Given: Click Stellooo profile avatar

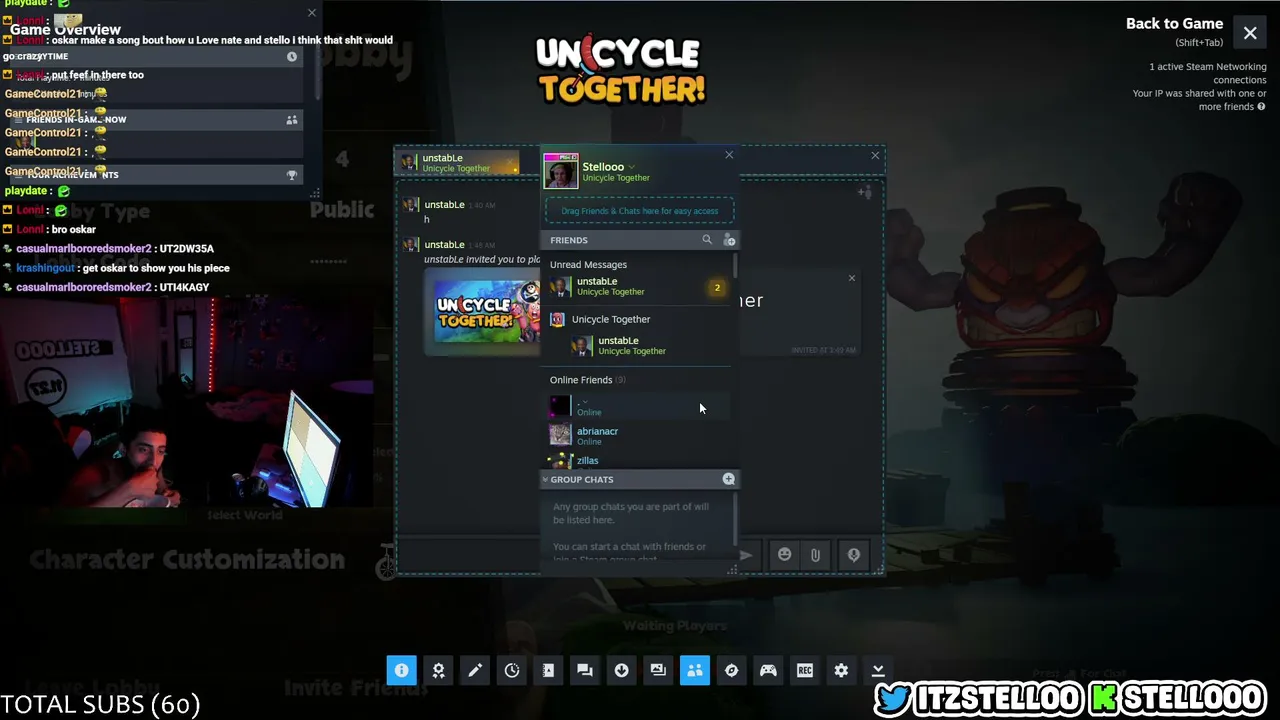Looking at the screenshot, I should coord(560,171).
